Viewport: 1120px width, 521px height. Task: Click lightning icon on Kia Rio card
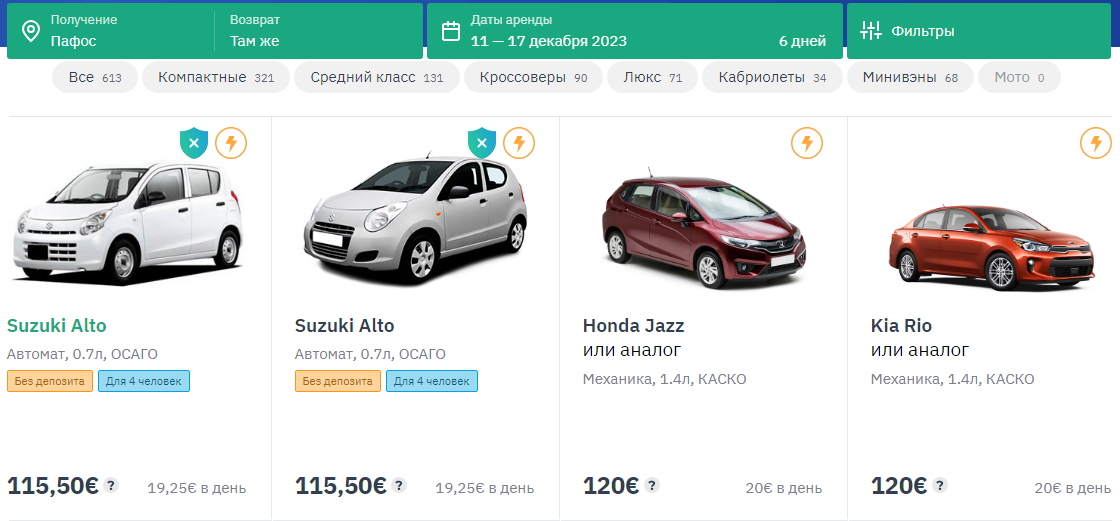[x=1095, y=143]
